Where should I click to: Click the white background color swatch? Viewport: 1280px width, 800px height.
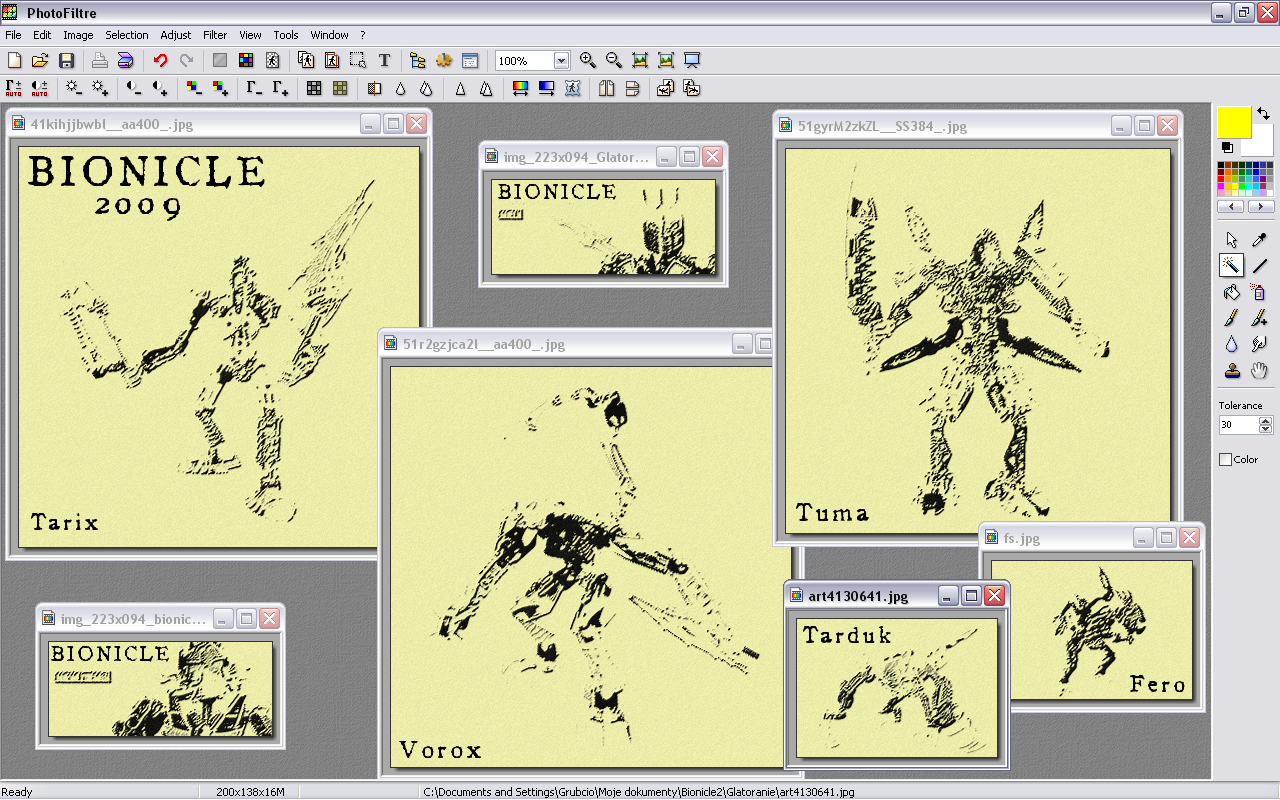pyautogui.click(x=1262, y=145)
